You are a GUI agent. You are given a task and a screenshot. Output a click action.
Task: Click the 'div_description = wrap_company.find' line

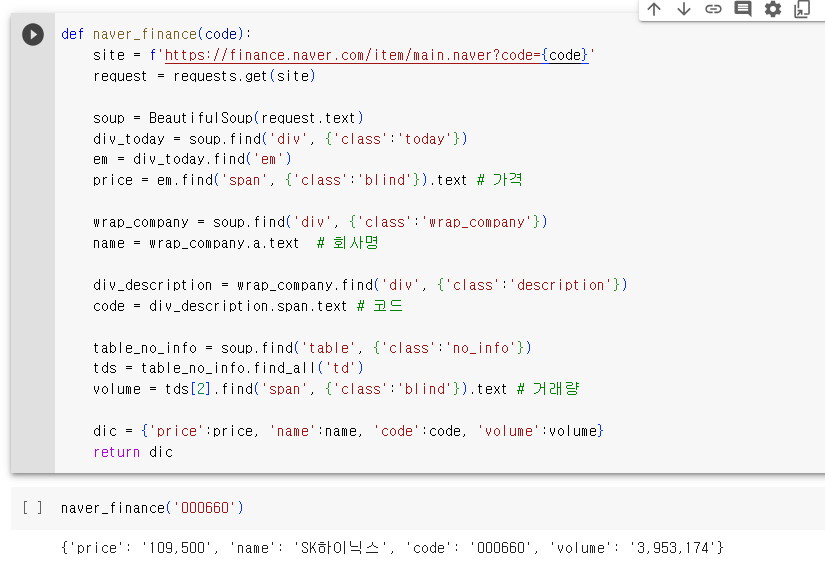pos(360,285)
